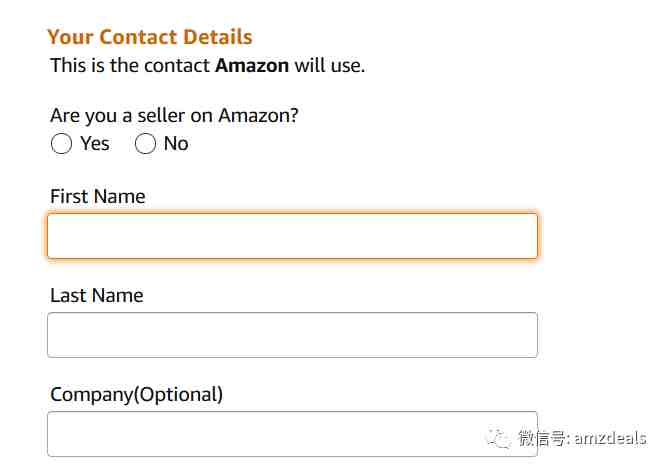Click the "No" label text
Image resolution: width=667 pixels, height=468 pixels.
pyautogui.click(x=176, y=144)
